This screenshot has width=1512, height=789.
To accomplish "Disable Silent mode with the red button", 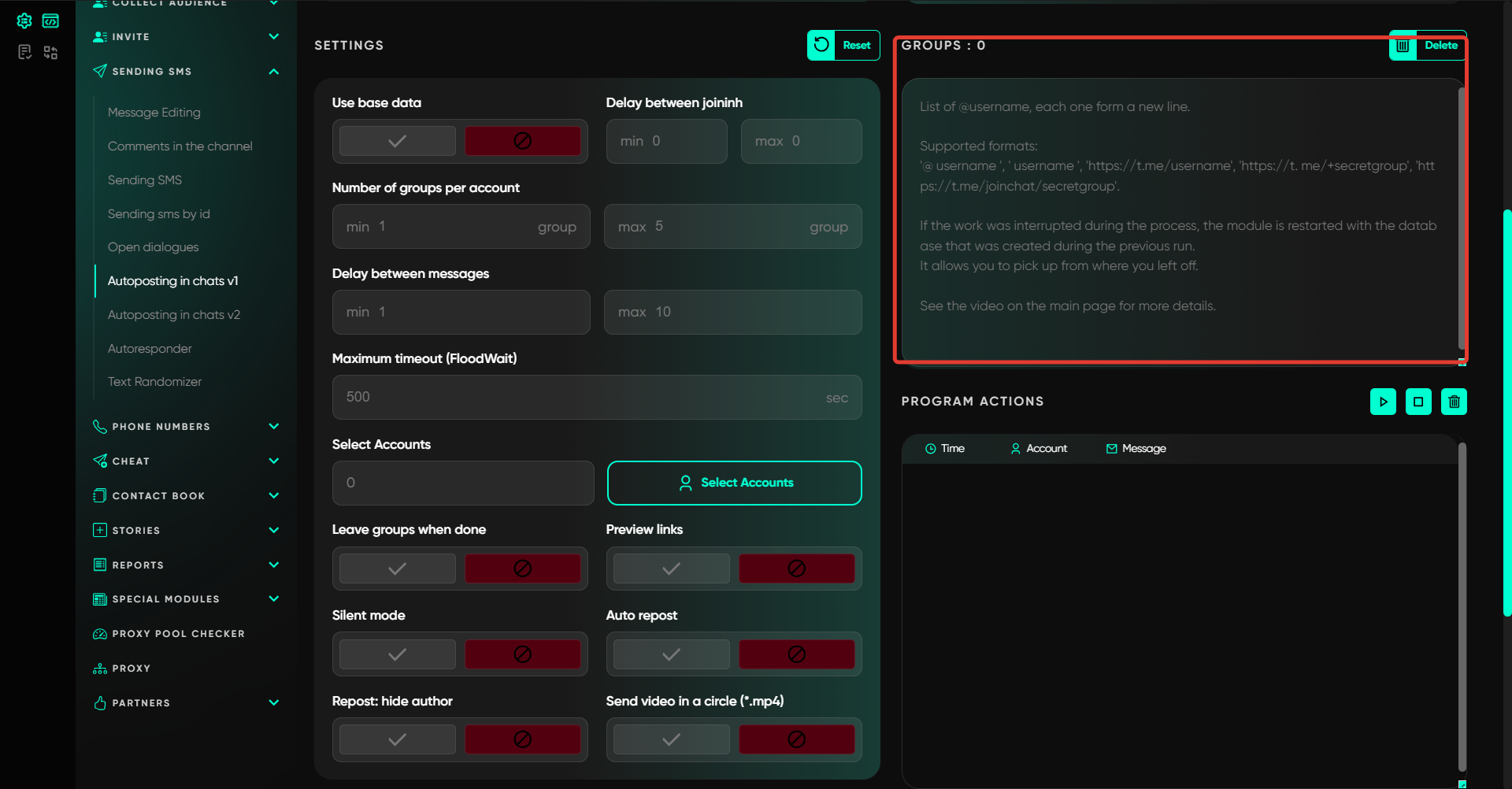I will [x=522, y=654].
